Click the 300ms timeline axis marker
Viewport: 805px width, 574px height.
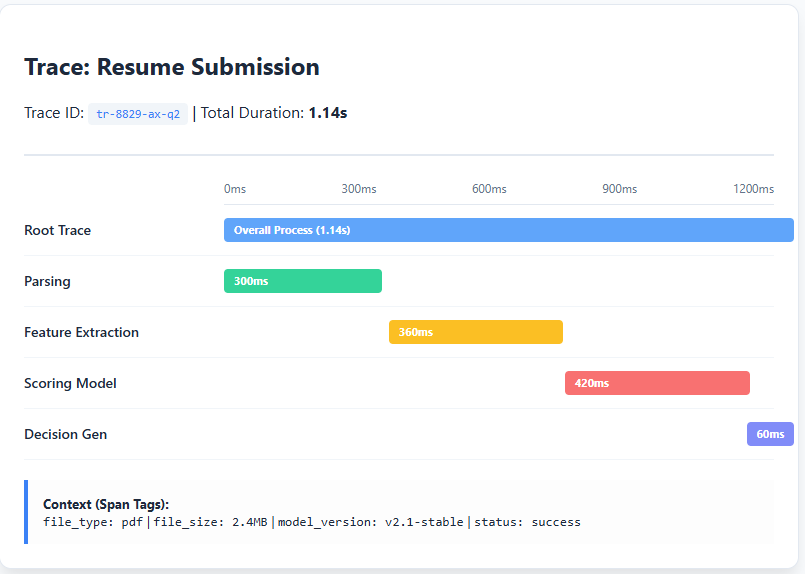pyautogui.click(x=359, y=189)
